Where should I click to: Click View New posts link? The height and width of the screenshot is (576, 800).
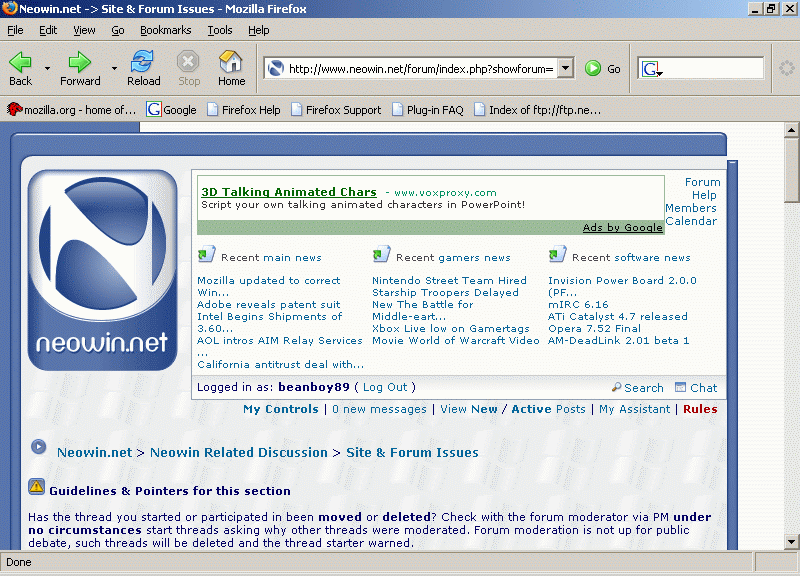tap(469, 409)
